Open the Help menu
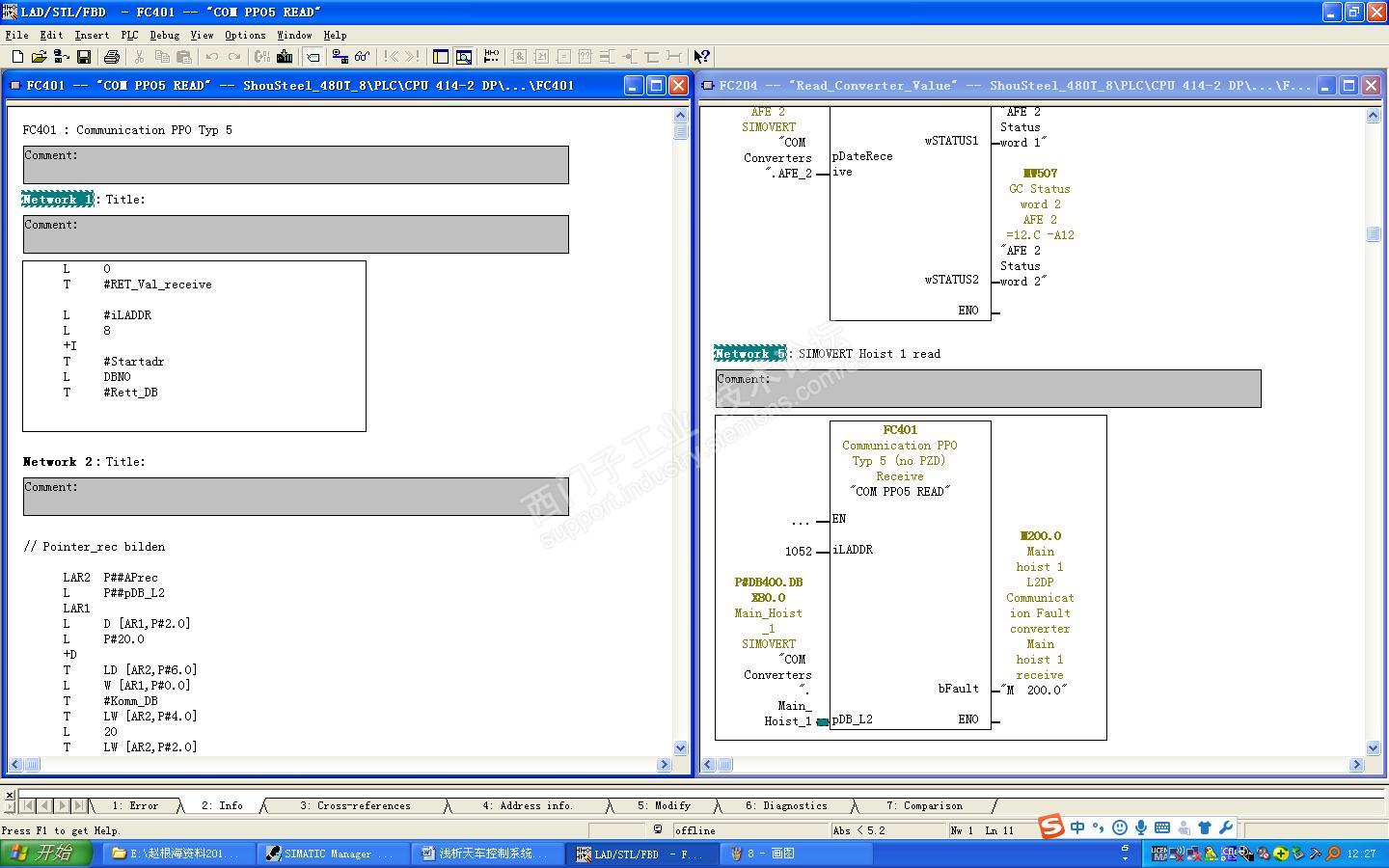 tap(335, 35)
